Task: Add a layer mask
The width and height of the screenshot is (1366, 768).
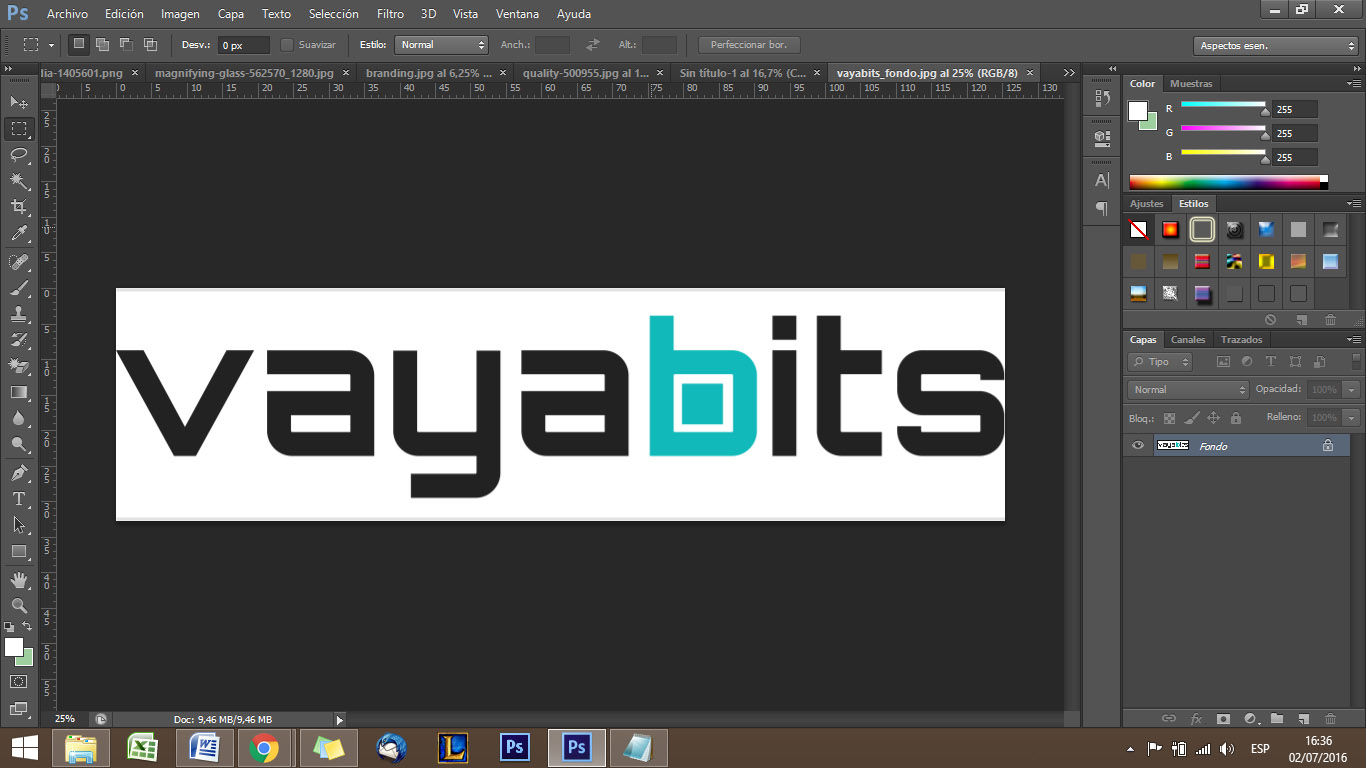Action: click(x=1223, y=718)
